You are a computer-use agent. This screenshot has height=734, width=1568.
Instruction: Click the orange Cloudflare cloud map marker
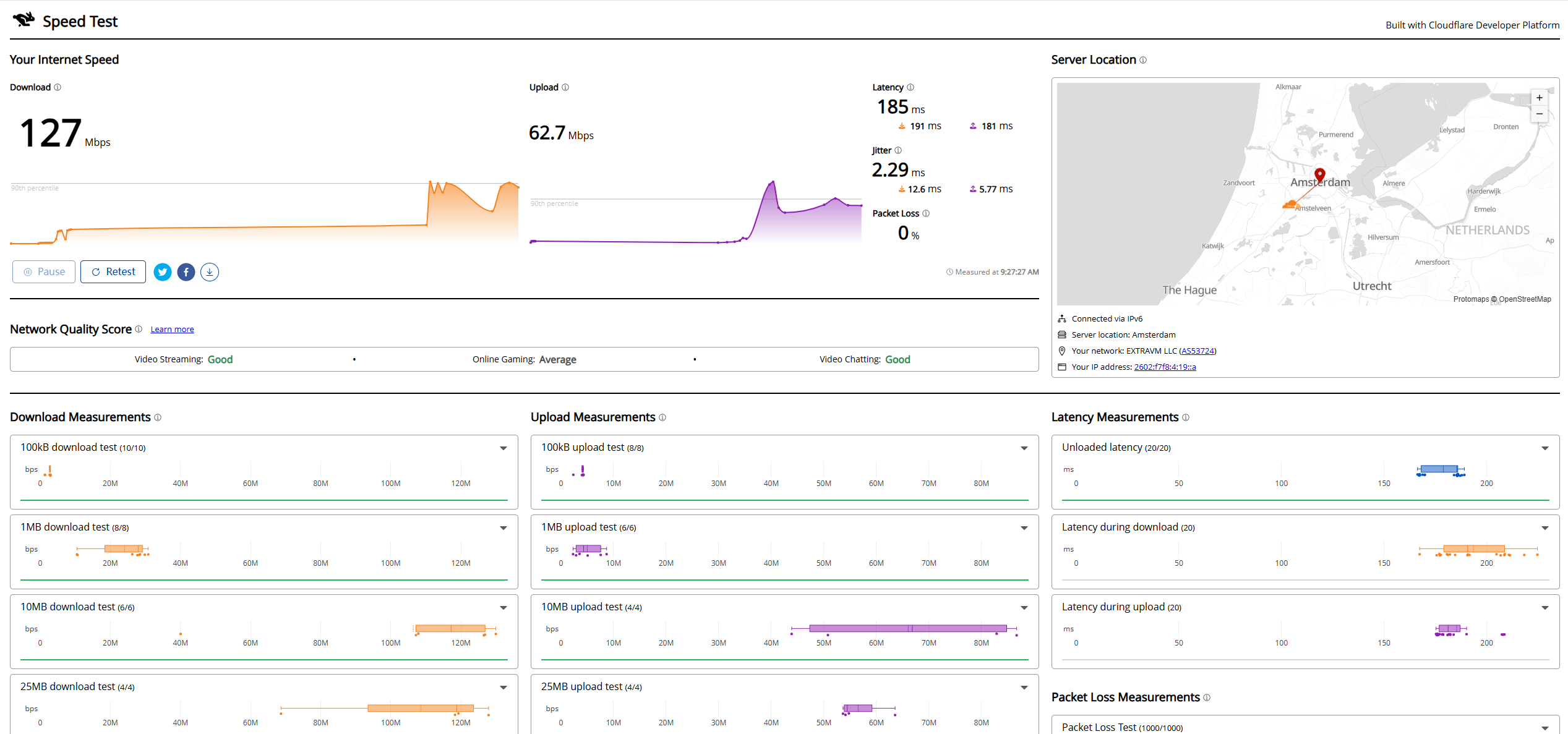coord(1290,204)
